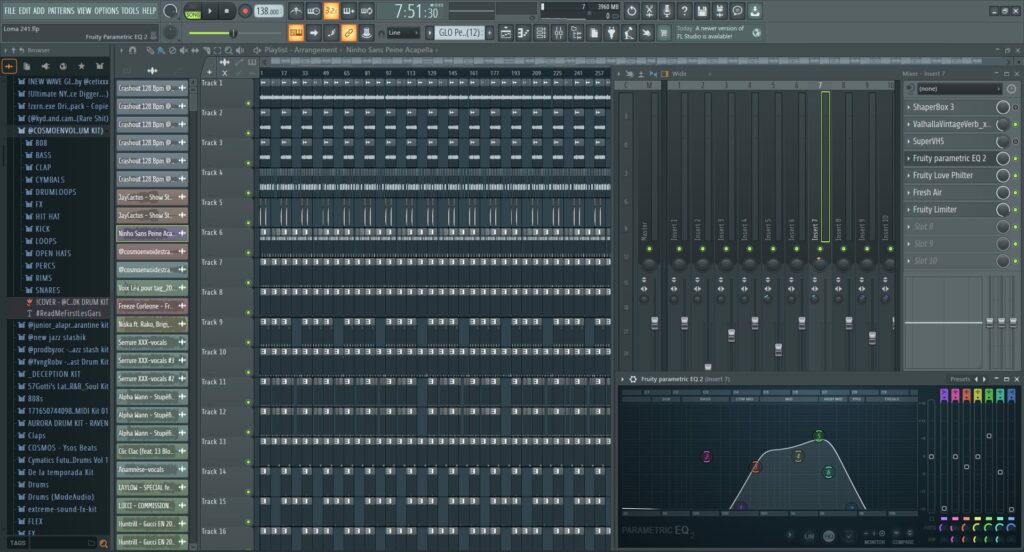Viewport: 1024px width, 552px height.
Task: Open the PATTERNS menu
Action: tap(61, 10)
